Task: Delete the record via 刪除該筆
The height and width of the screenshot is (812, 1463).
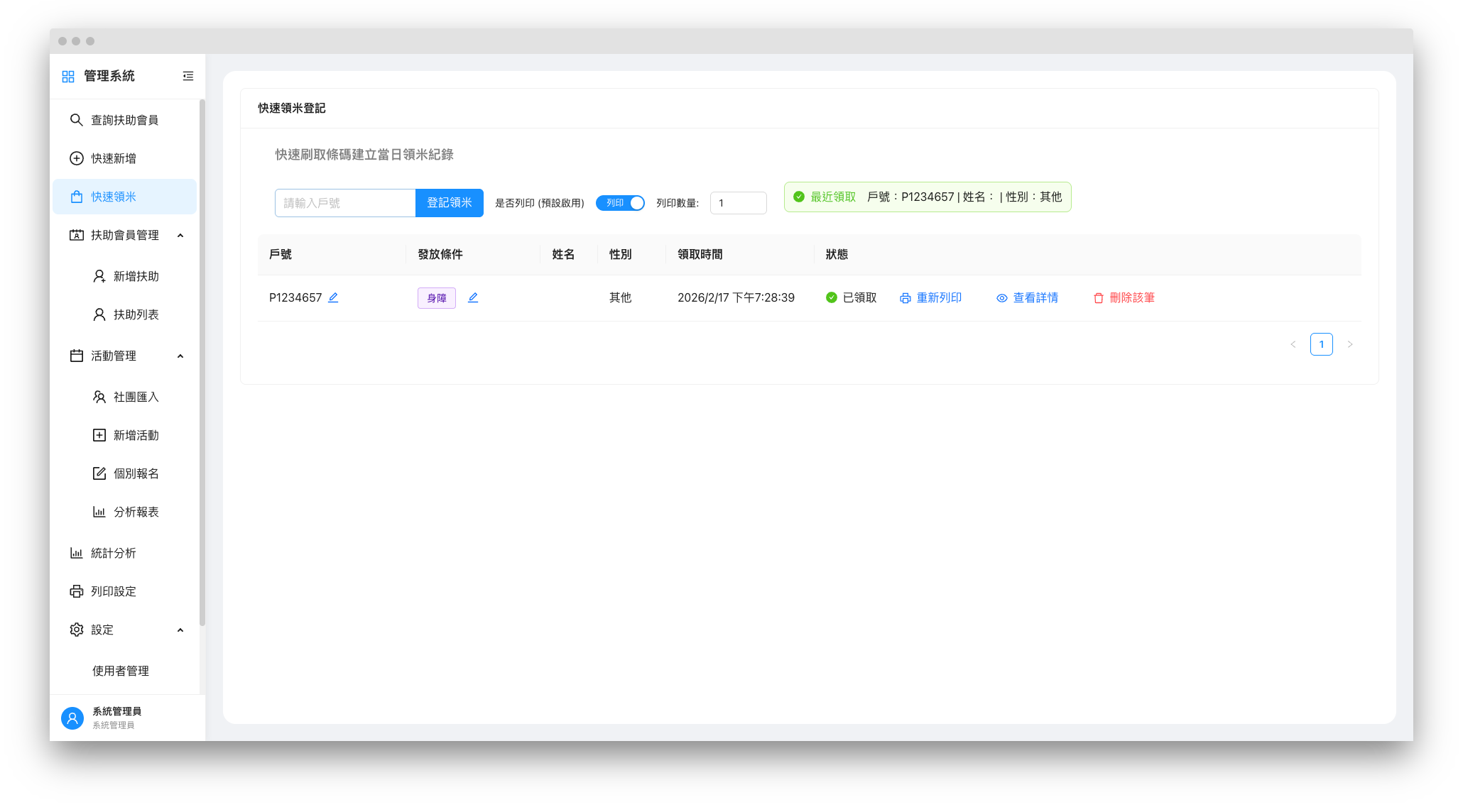Action: pos(1124,298)
